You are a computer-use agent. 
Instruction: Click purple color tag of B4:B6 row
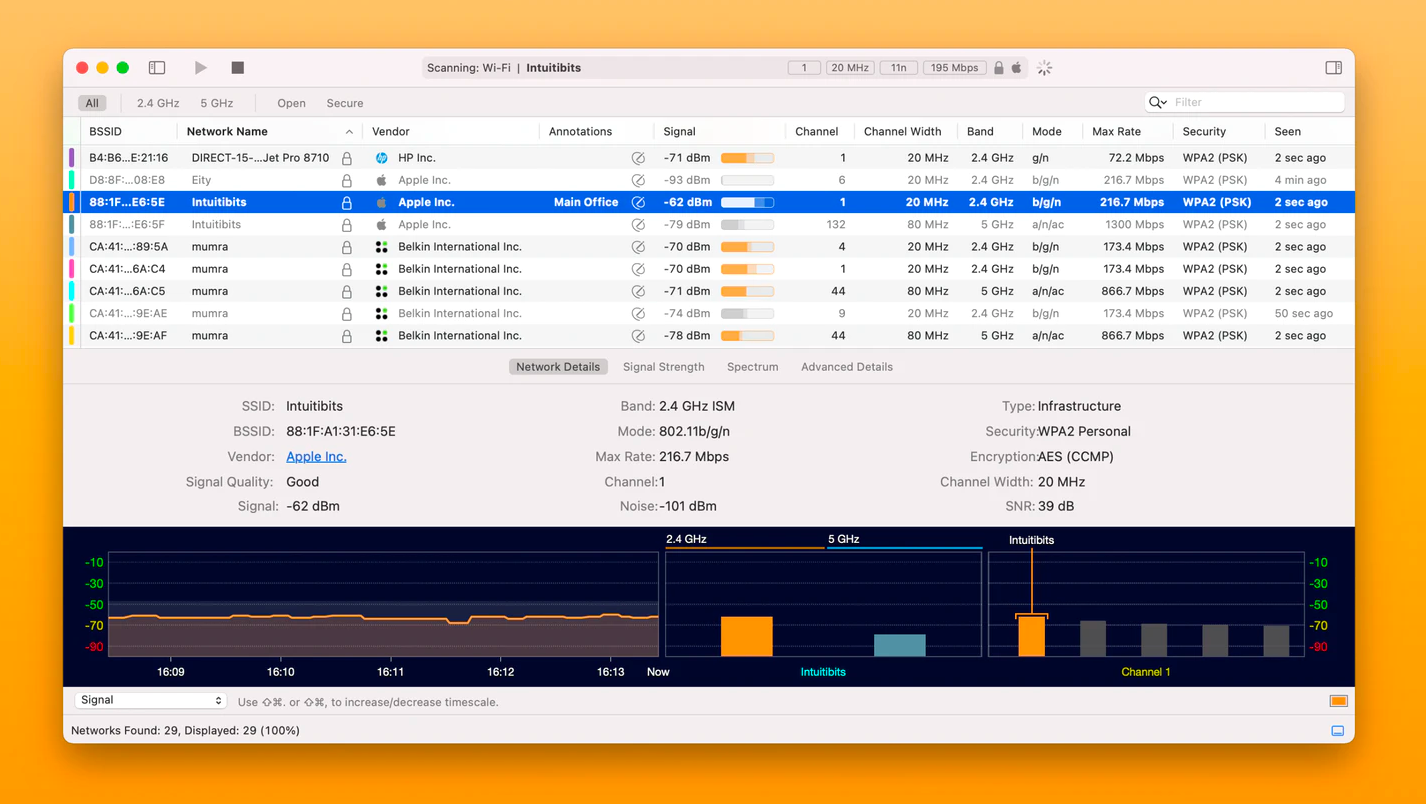click(71, 158)
